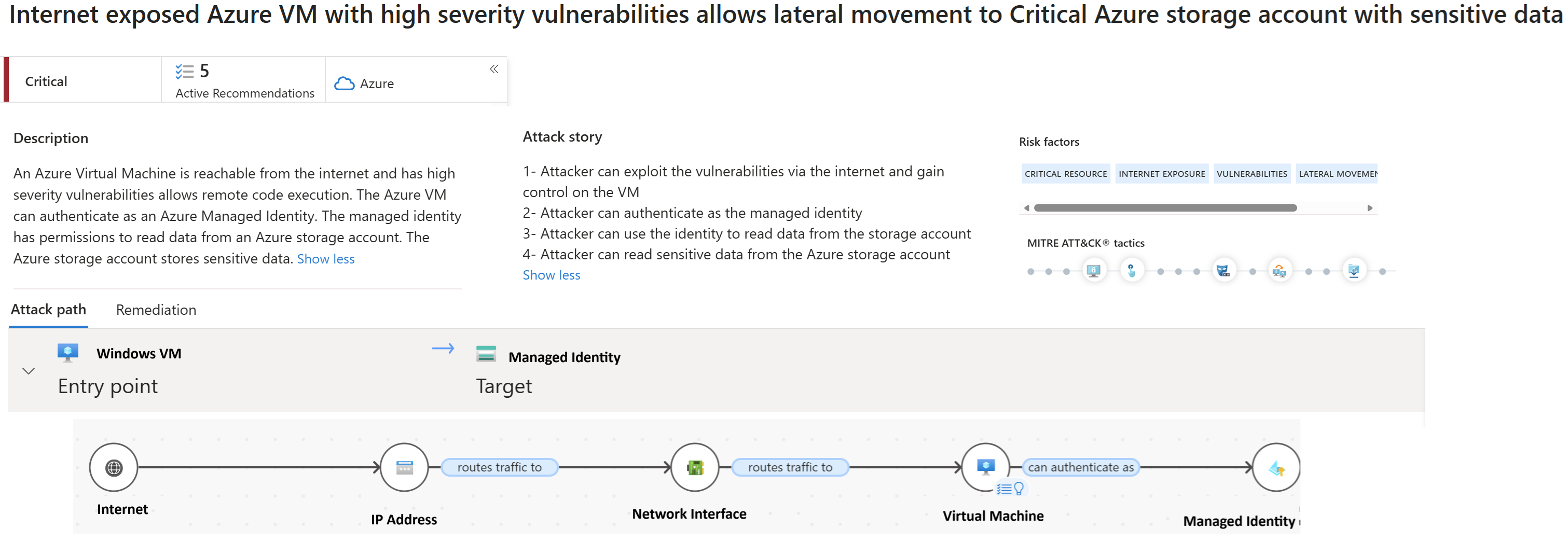This screenshot has height=542, width=1568.
Task: Select the Internet node in the attack path
Action: point(114,467)
